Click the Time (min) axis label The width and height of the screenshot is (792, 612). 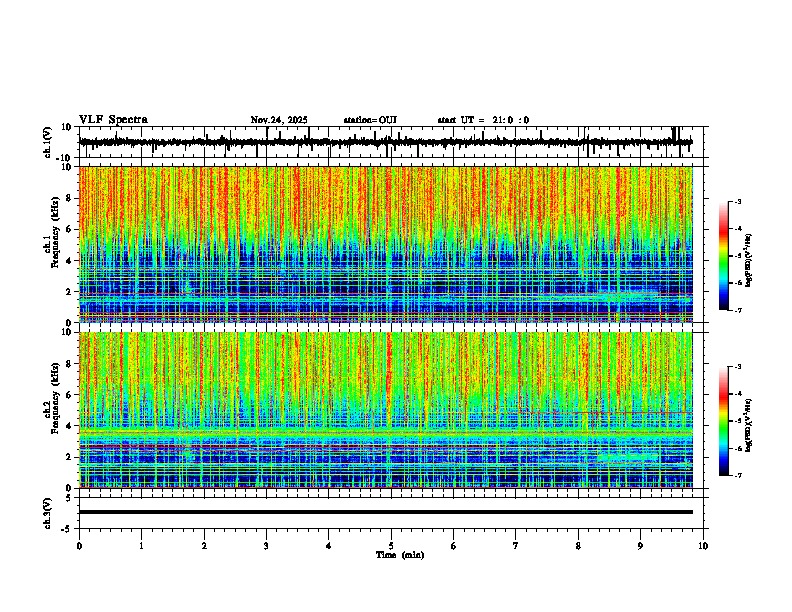(400, 555)
